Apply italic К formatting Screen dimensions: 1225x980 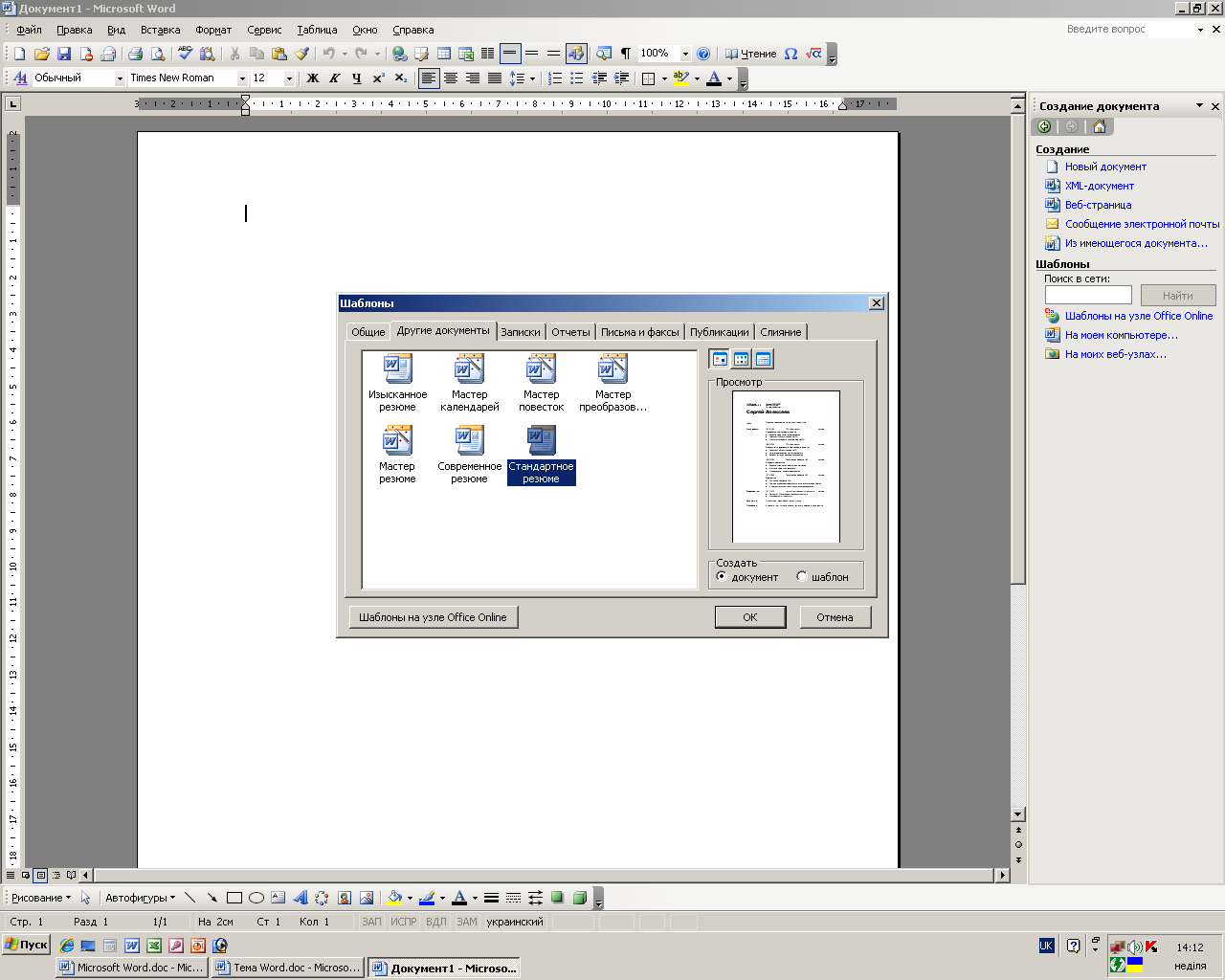(335, 78)
